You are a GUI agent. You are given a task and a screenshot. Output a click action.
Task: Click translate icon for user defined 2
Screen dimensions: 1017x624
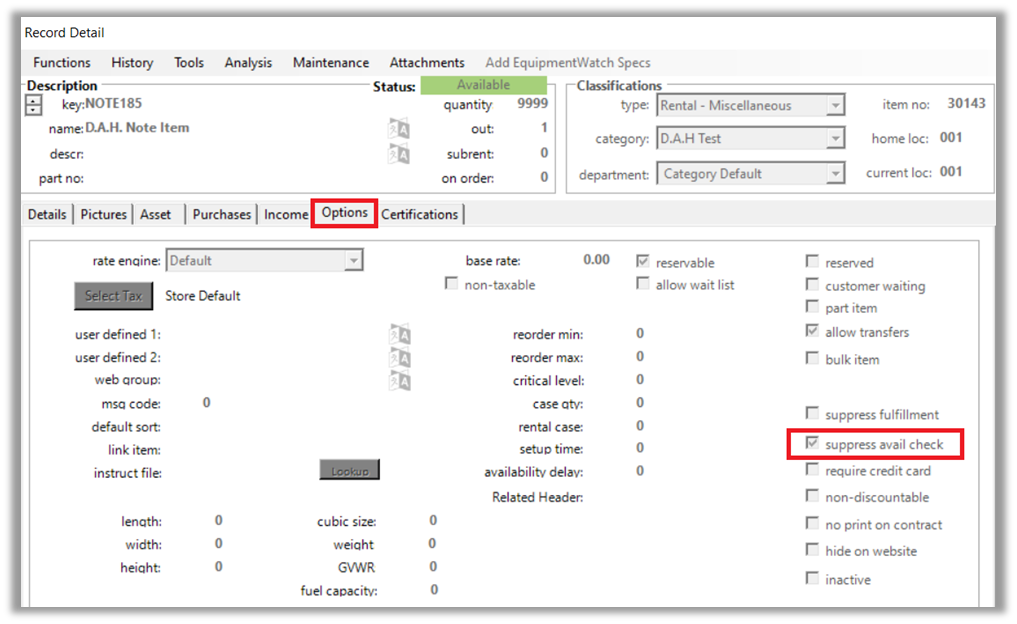(399, 358)
